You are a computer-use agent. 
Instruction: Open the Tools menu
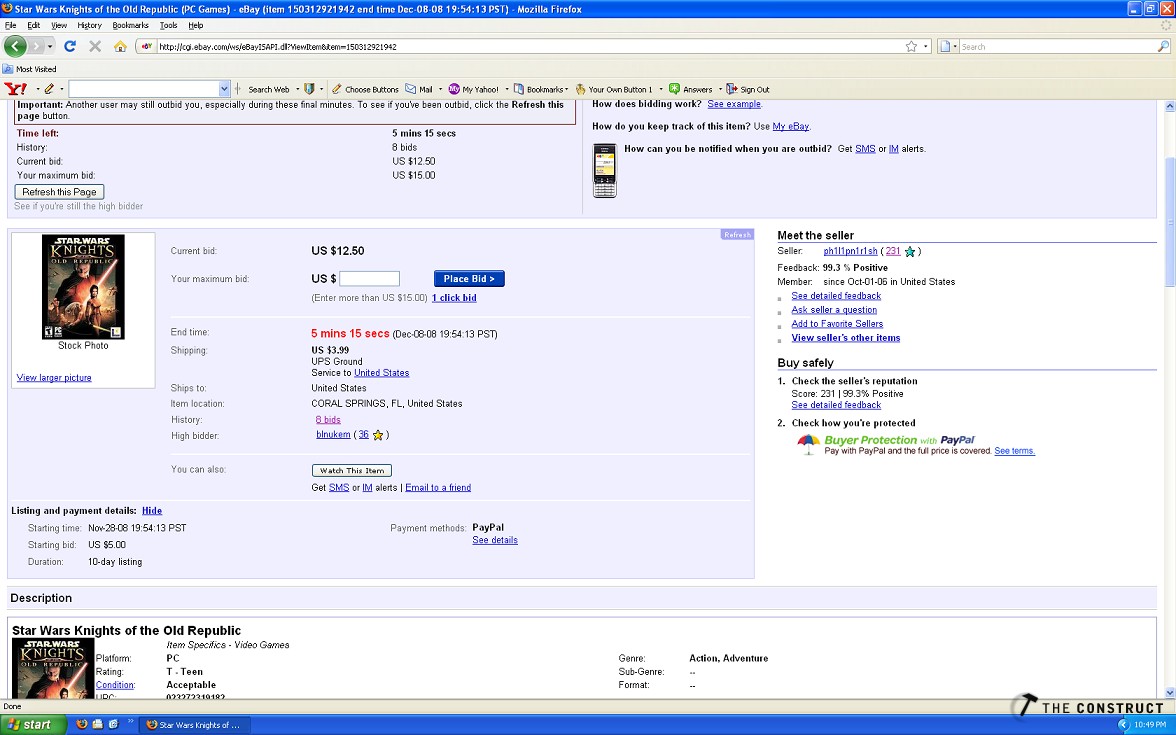pyautogui.click(x=169, y=26)
